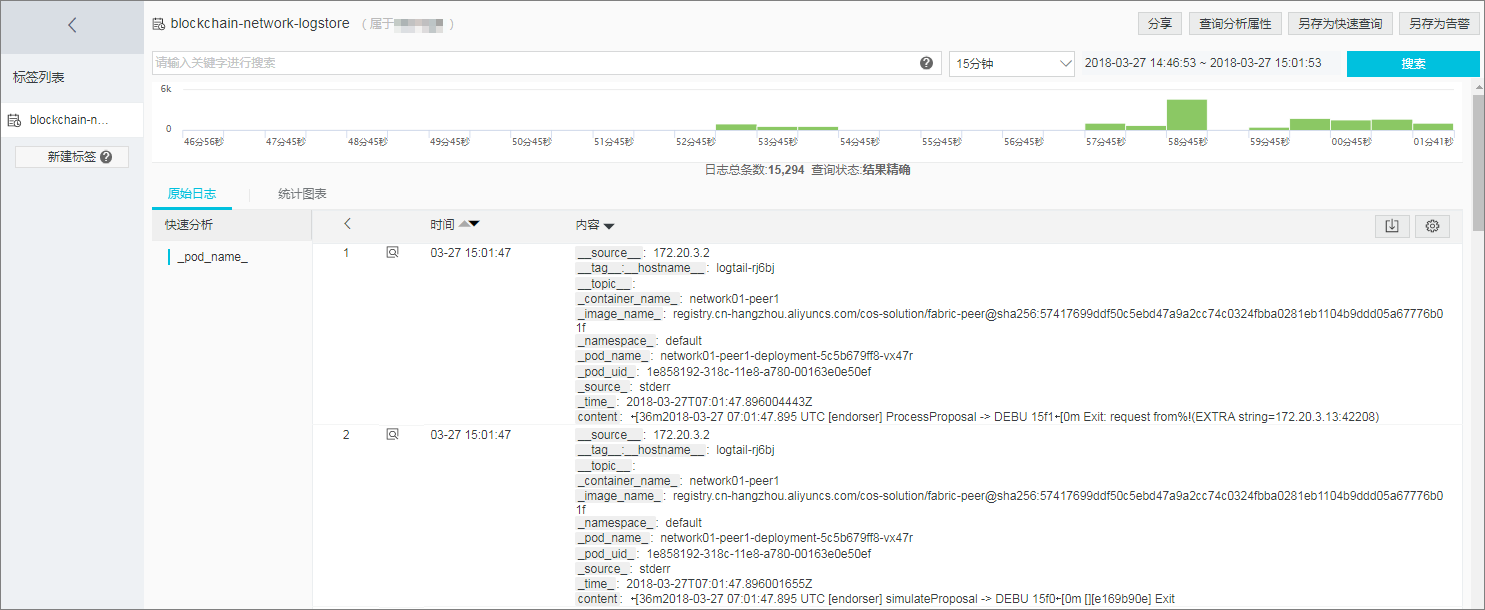
Task: Expand the 内容 column dropdown arrow
Action: pos(609,226)
